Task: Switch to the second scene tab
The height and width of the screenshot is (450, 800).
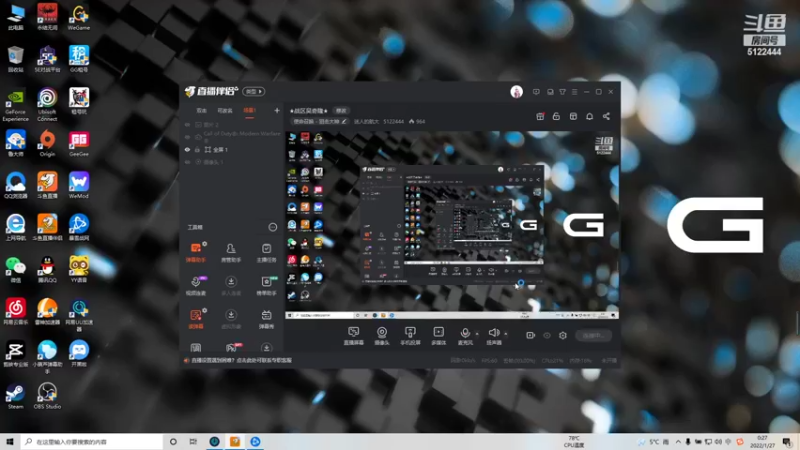Action: point(225,110)
